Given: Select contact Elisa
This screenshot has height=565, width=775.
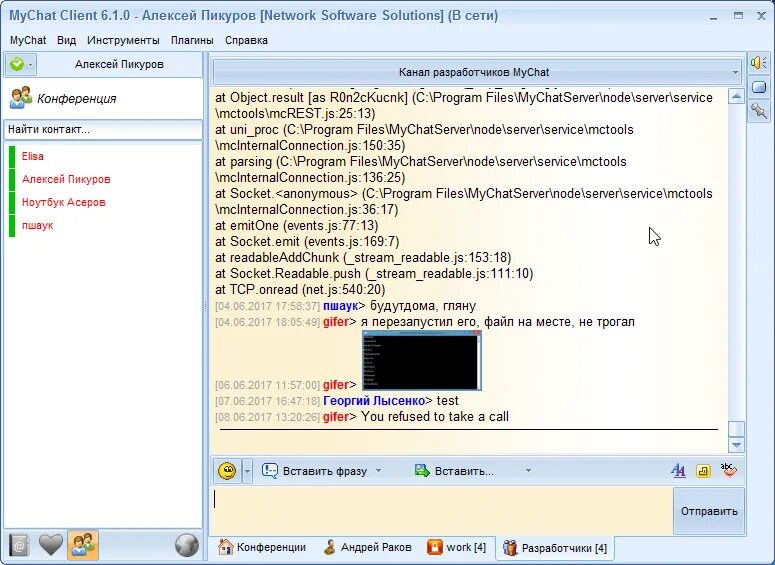Looking at the screenshot, I should 33,156.
